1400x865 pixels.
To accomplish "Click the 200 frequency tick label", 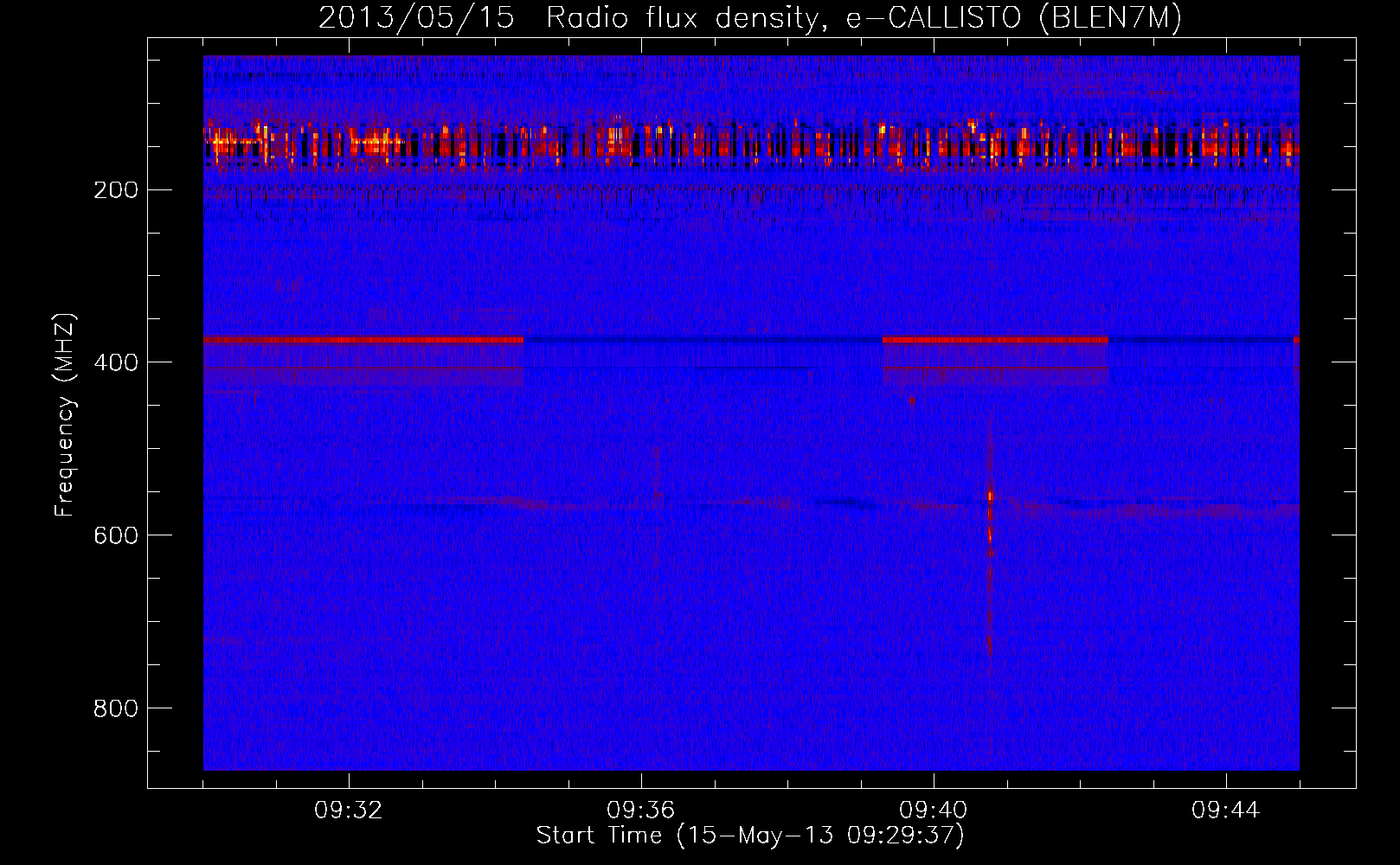I will point(115,189).
